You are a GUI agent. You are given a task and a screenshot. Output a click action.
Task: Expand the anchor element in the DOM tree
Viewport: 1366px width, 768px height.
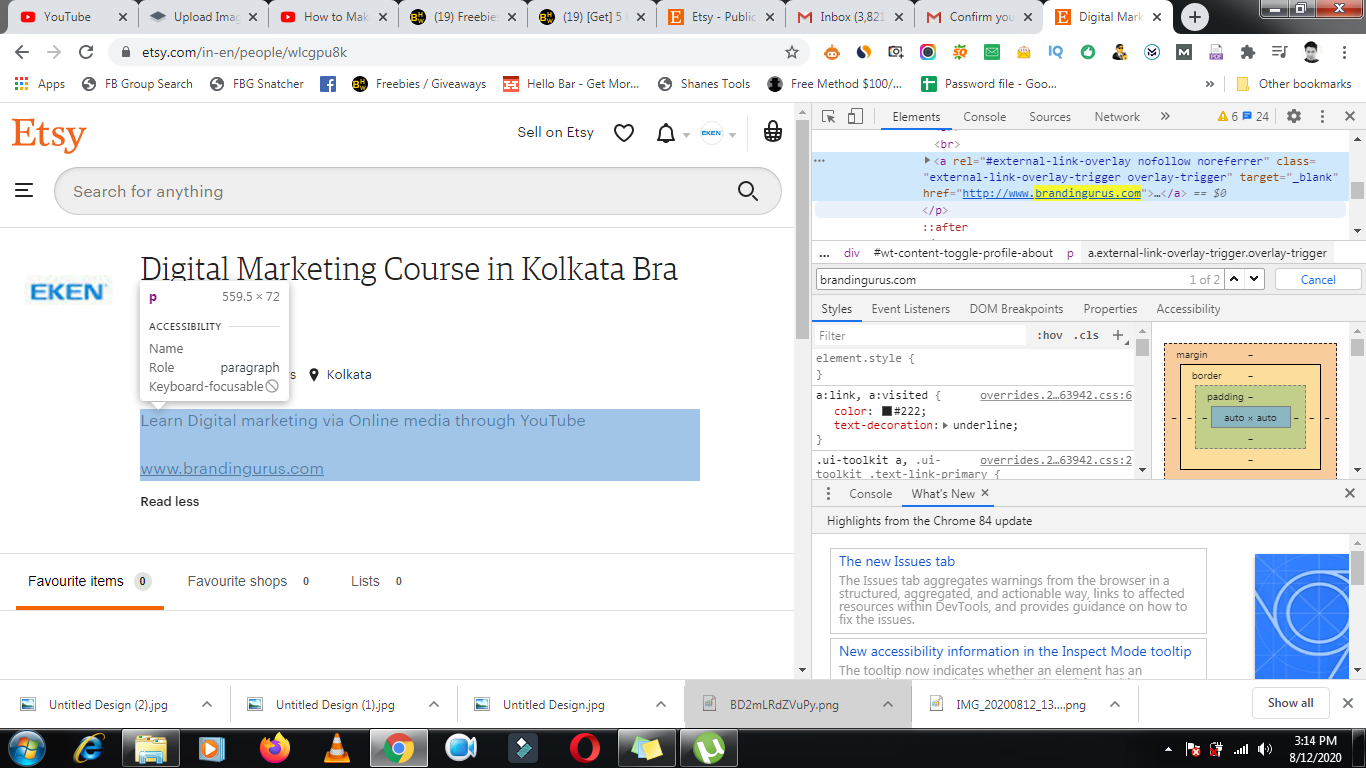(927, 160)
